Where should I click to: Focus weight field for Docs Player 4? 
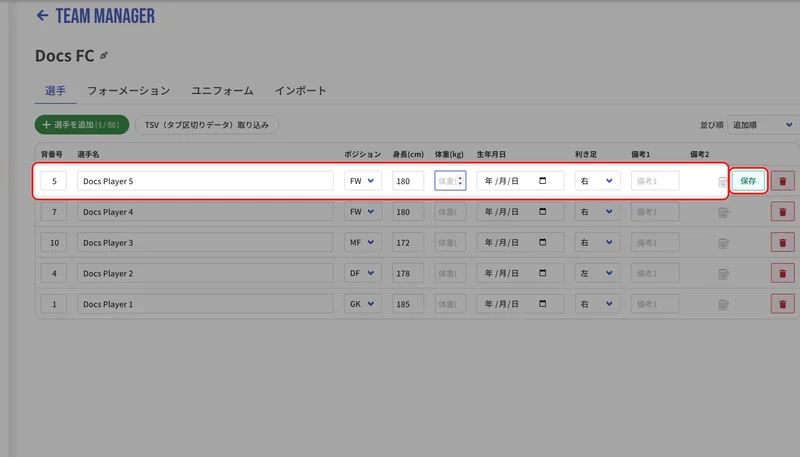[450, 212]
